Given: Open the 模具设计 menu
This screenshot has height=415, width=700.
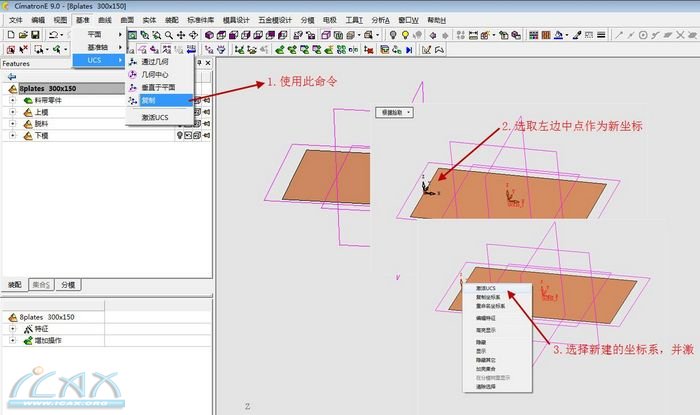Looking at the screenshot, I should click(x=260, y=20).
